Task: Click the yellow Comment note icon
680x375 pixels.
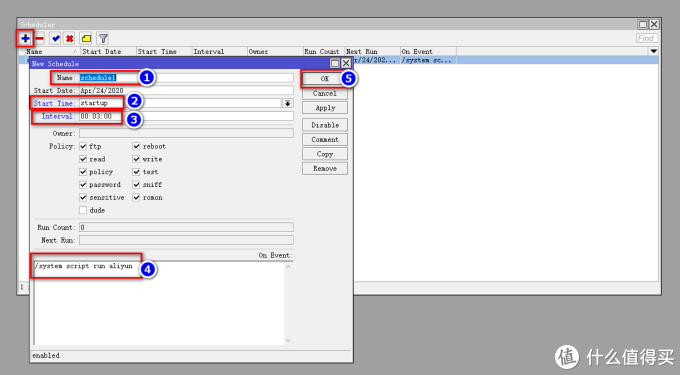Action: click(x=86, y=39)
